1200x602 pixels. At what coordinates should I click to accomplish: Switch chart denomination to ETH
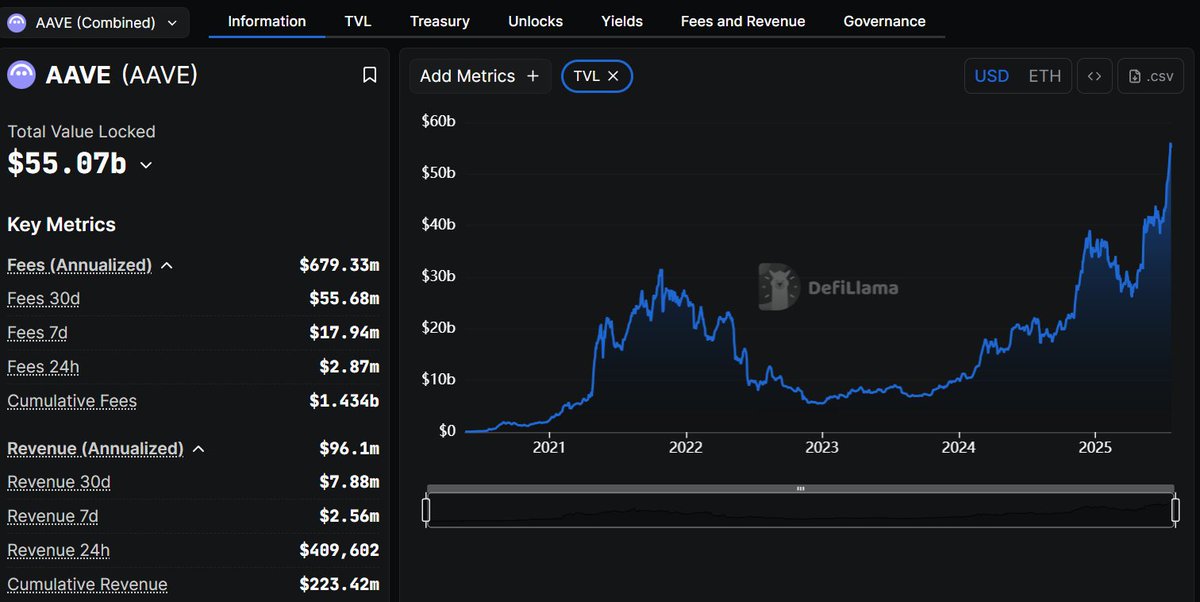point(1044,76)
